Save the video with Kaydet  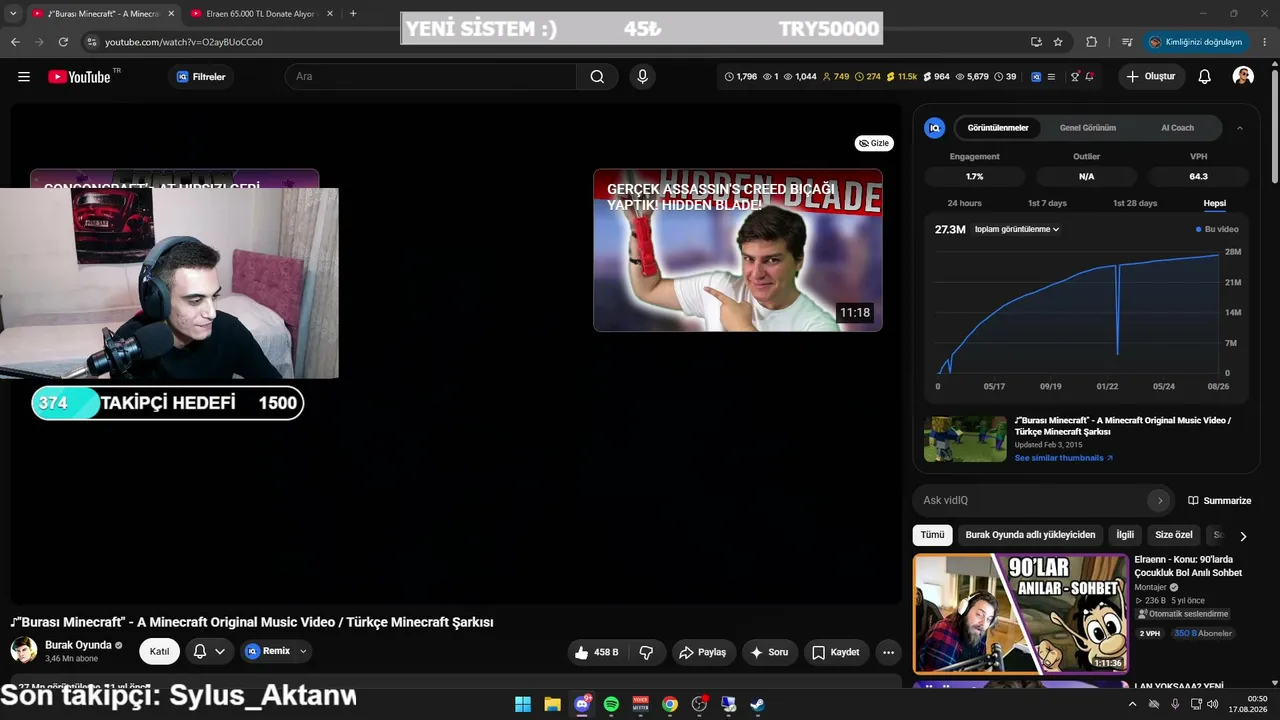(835, 652)
